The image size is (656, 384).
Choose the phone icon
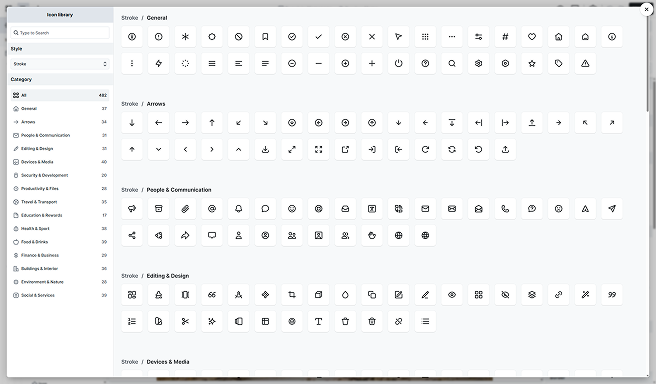(505, 209)
